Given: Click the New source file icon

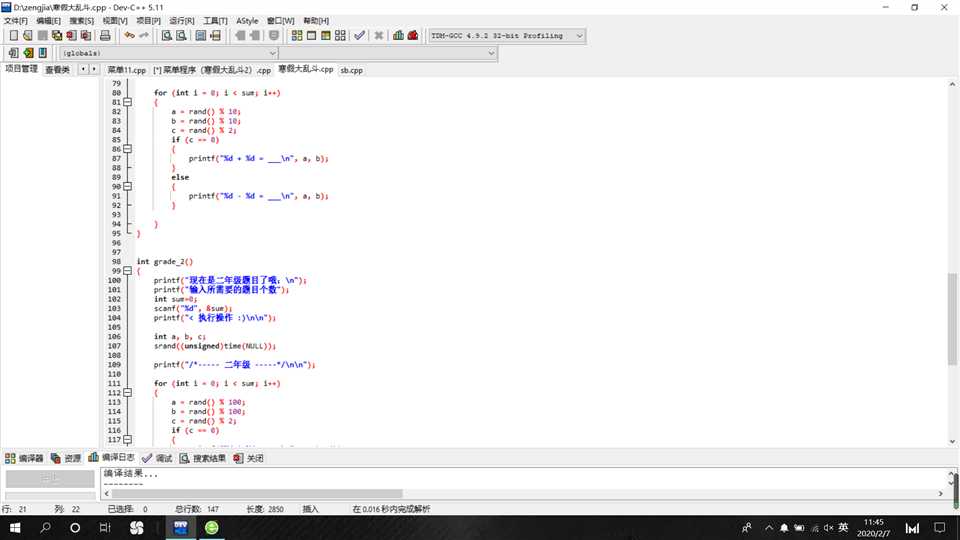Looking at the screenshot, I should pos(13,36).
